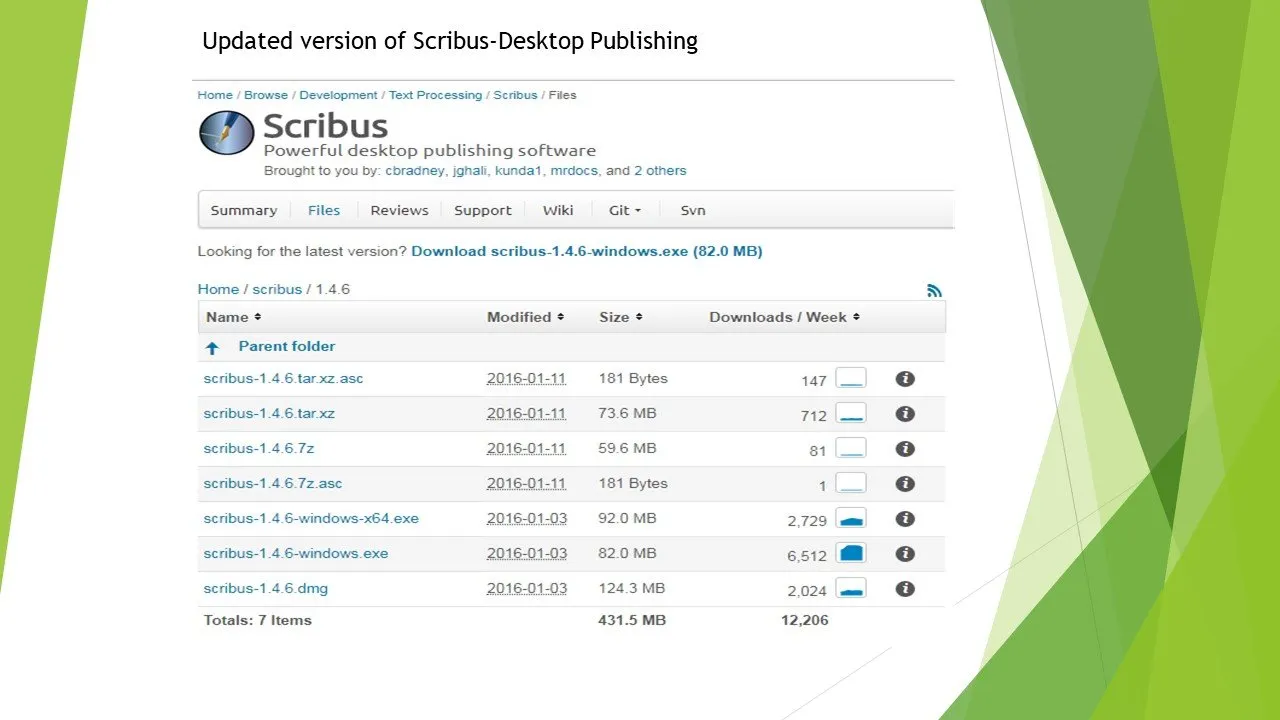This screenshot has height=720, width=1280.
Task: Open info icon for scribus-1.4.6.dmg
Action: (x=905, y=589)
